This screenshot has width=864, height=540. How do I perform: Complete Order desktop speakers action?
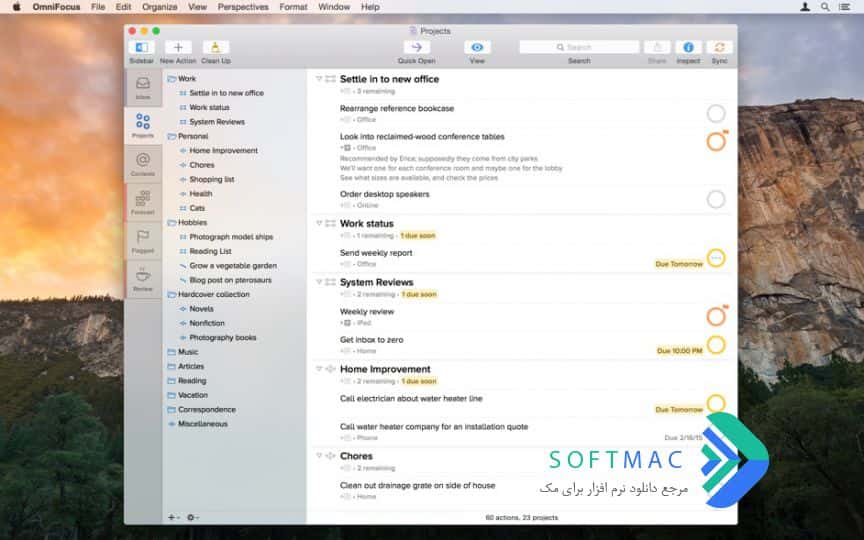pos(716,199)
